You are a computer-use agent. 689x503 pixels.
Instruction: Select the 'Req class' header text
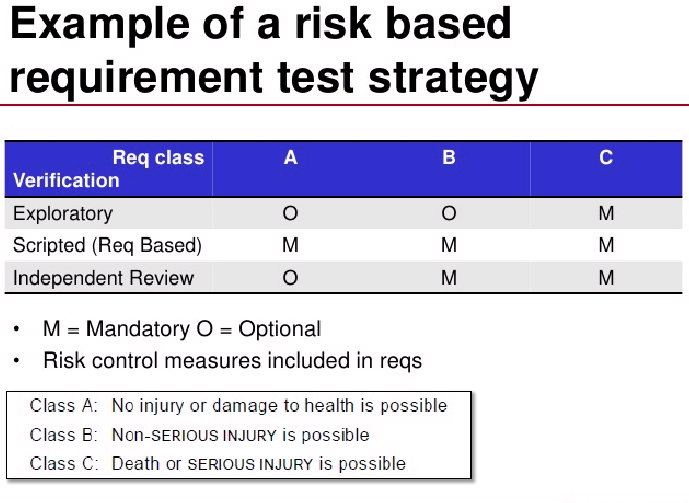(x=158, y=157)
